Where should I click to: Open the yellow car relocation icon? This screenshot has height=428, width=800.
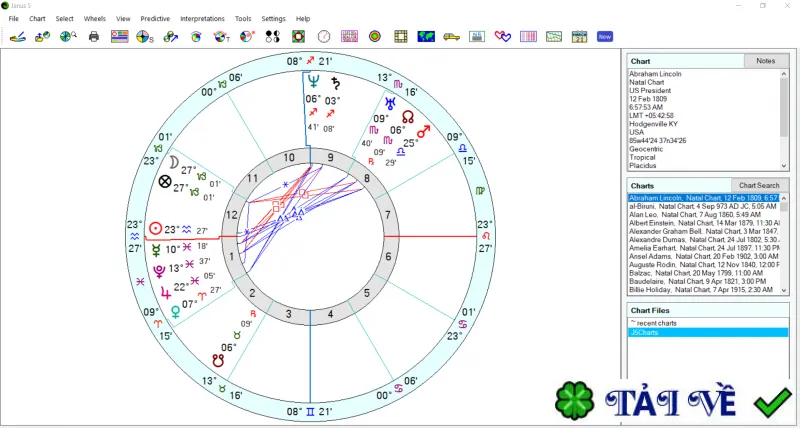tap(452, 36)
